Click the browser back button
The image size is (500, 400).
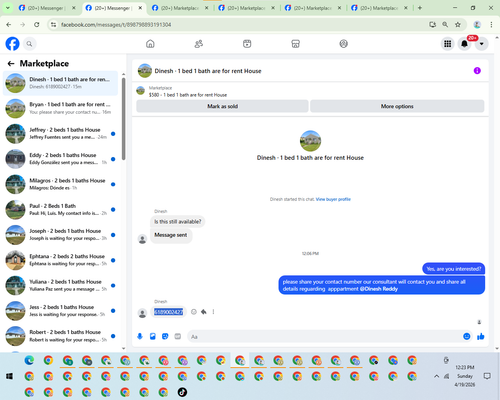pyautogui.click(x=9, y=25)
